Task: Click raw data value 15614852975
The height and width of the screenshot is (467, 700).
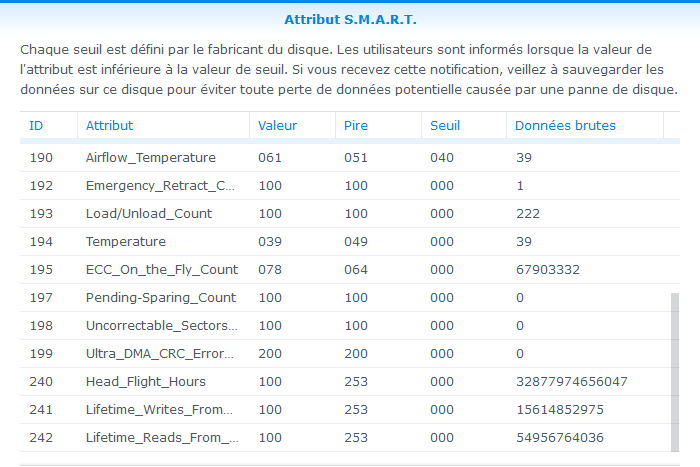Action: tap(560, 409)
